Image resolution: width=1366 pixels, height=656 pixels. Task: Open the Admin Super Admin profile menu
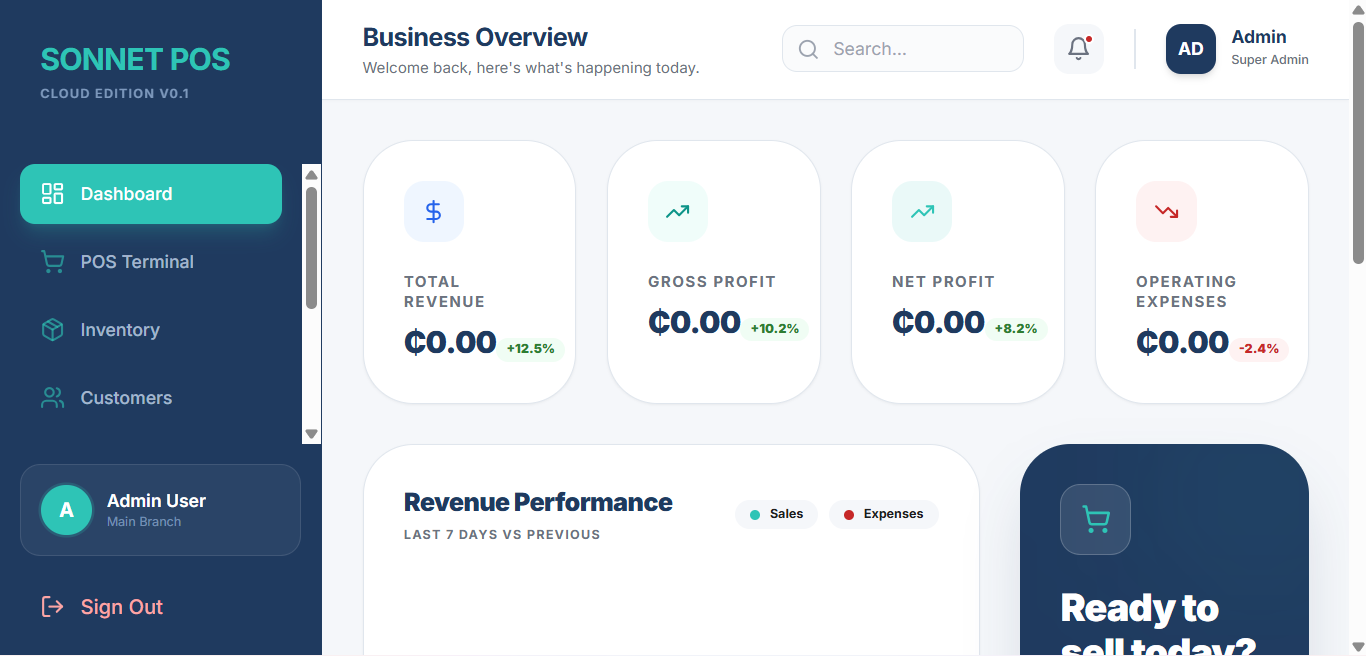coord(1269,48)
